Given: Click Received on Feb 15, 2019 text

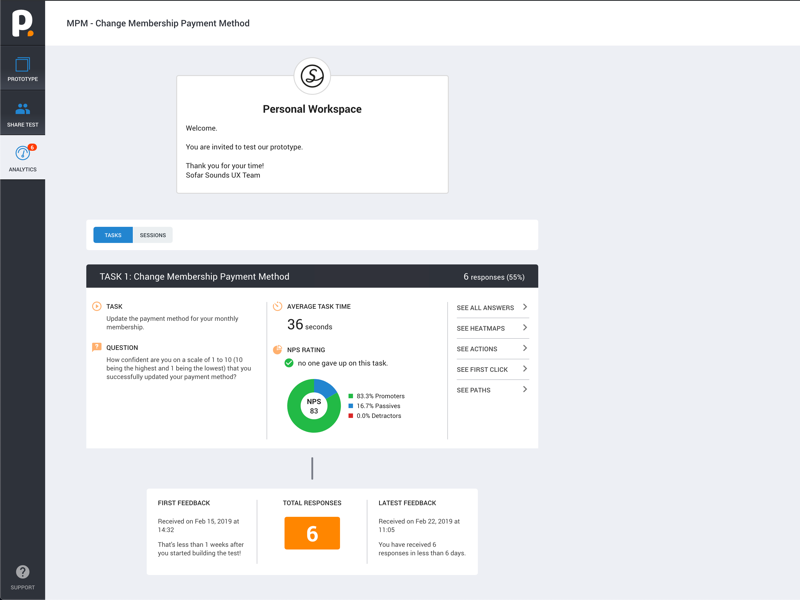Looking at the screenshot, I should coord(198,526).
